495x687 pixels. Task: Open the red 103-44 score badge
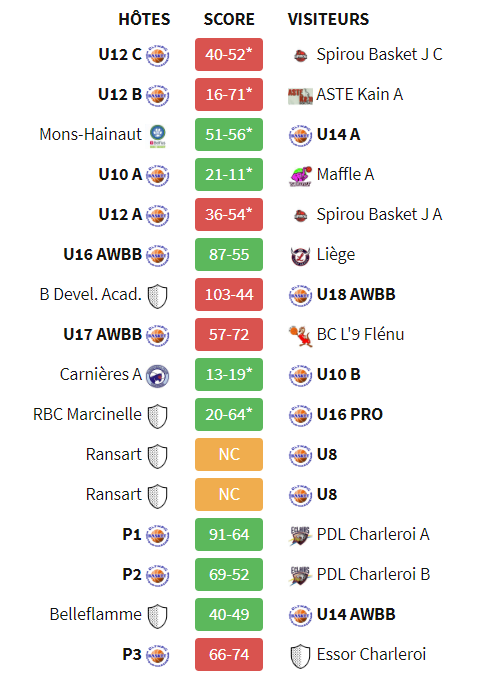tap(229, 294)
